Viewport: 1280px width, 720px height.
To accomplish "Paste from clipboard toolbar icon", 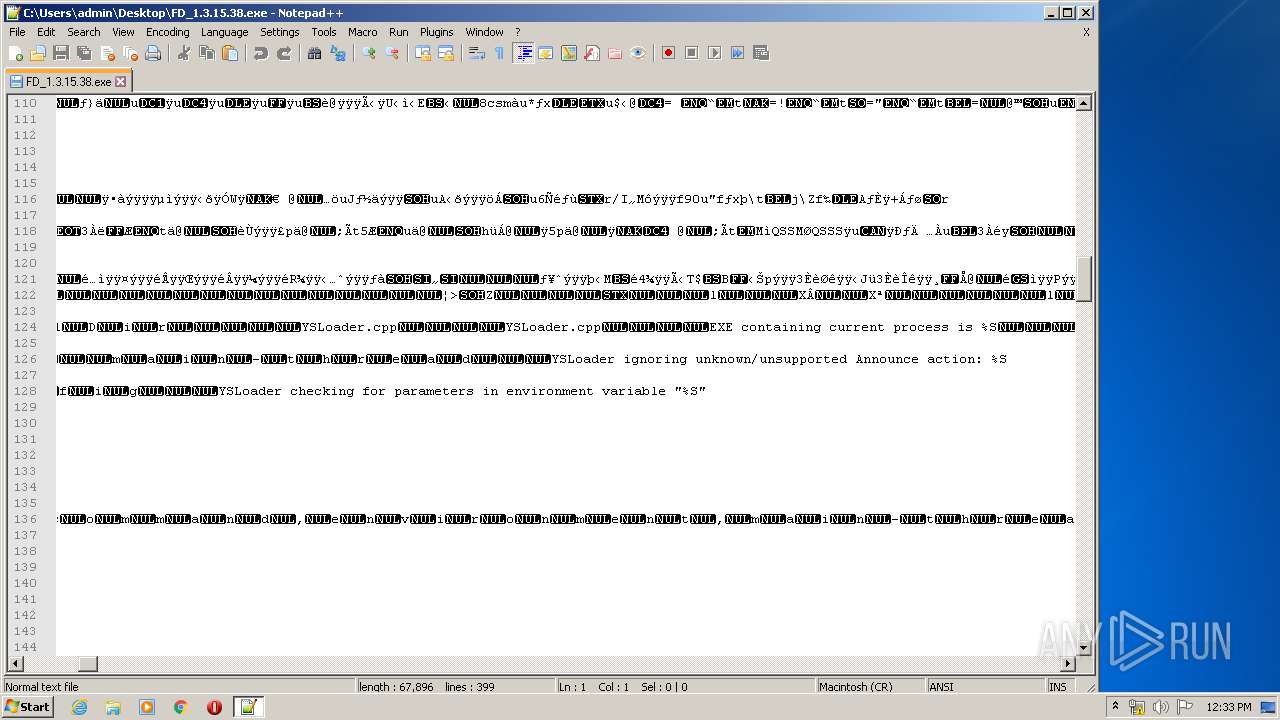I will (x=230, y=53).
